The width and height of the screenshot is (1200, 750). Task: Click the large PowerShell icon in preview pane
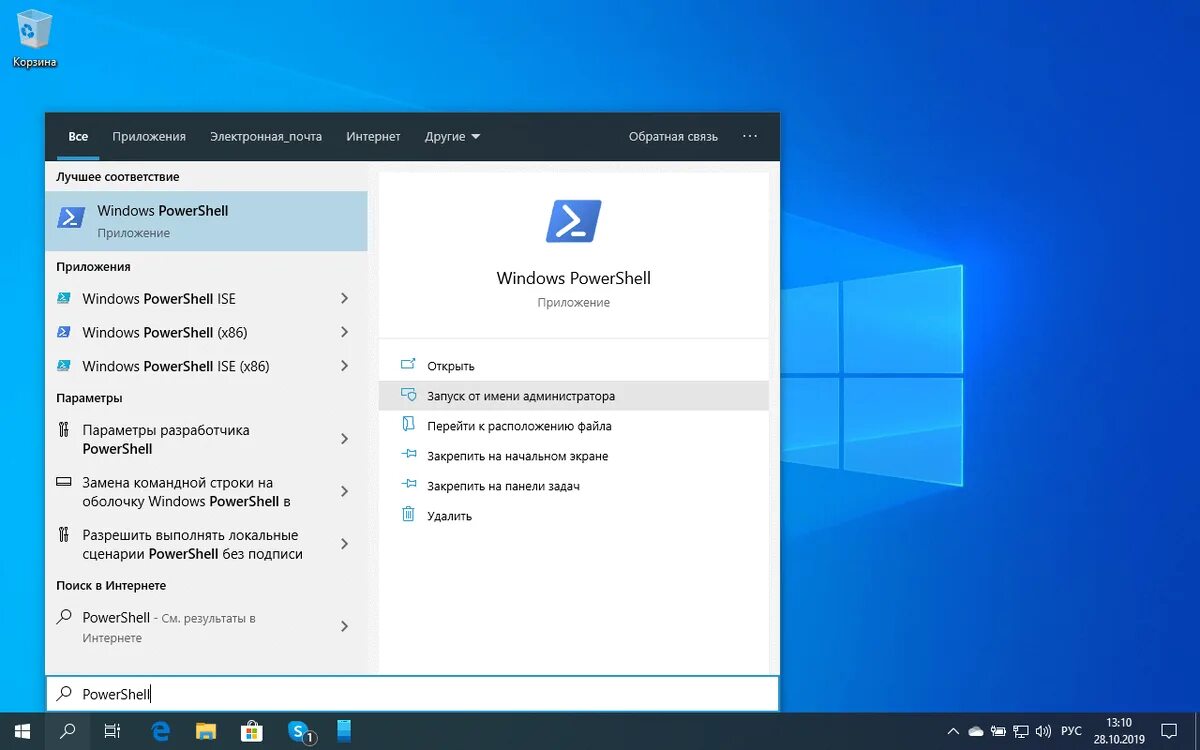click(x=574, y=221)
